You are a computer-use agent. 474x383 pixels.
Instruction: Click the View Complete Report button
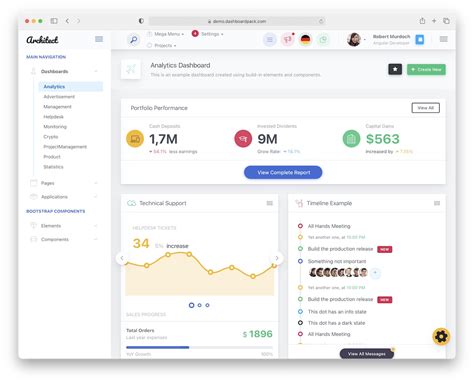click(283, 172)
